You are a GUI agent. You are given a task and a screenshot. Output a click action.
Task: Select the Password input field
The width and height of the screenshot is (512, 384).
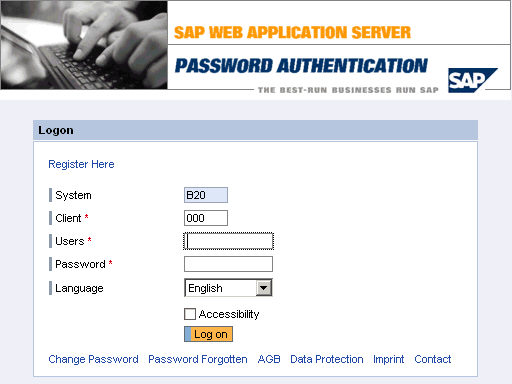(228, 264)
